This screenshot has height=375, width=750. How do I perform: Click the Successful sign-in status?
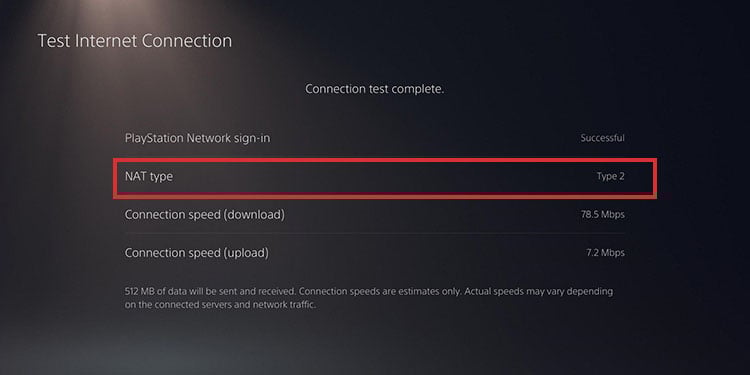(602, 138)
